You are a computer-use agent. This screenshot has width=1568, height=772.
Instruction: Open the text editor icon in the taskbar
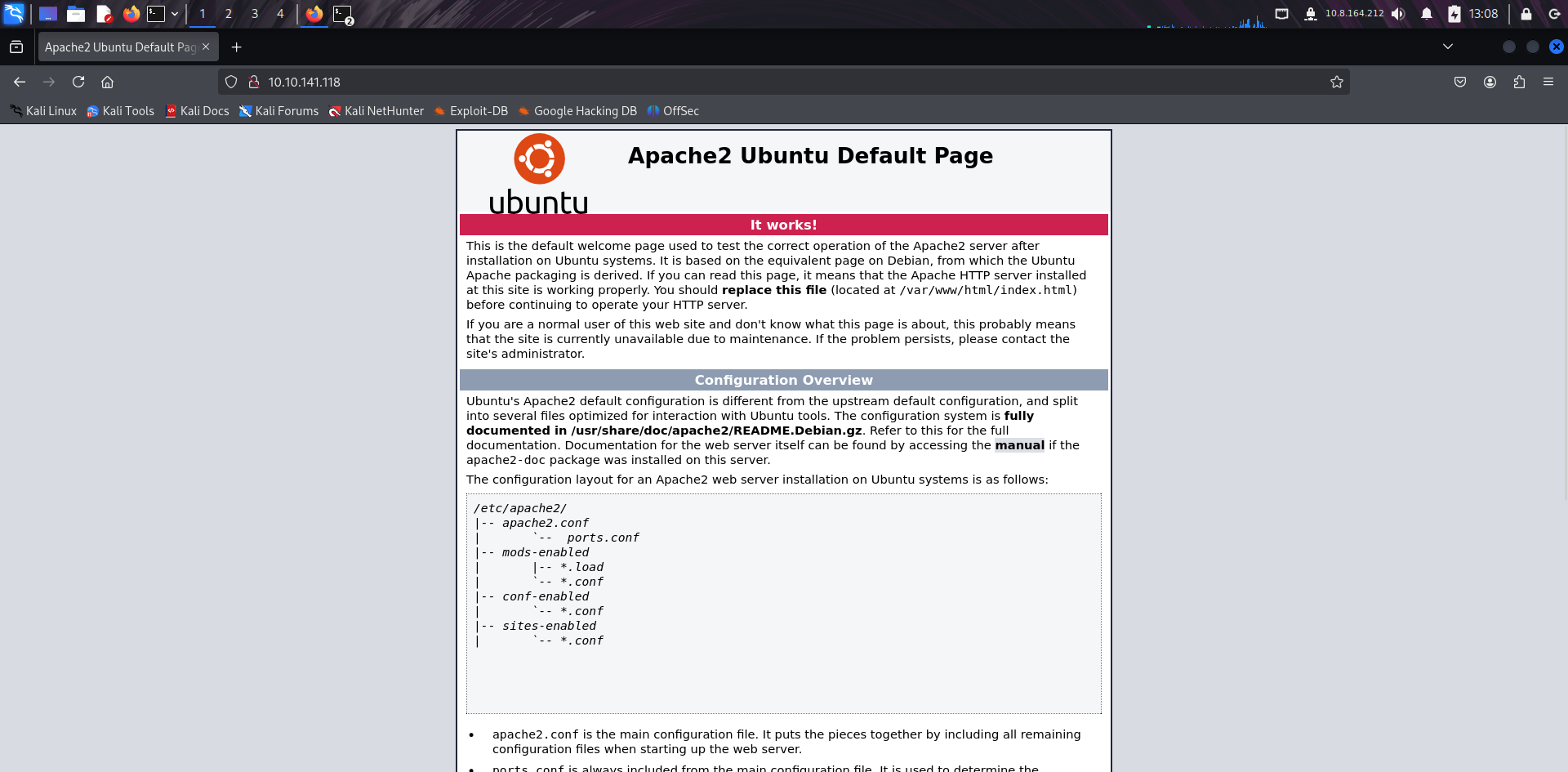point(104,14)
